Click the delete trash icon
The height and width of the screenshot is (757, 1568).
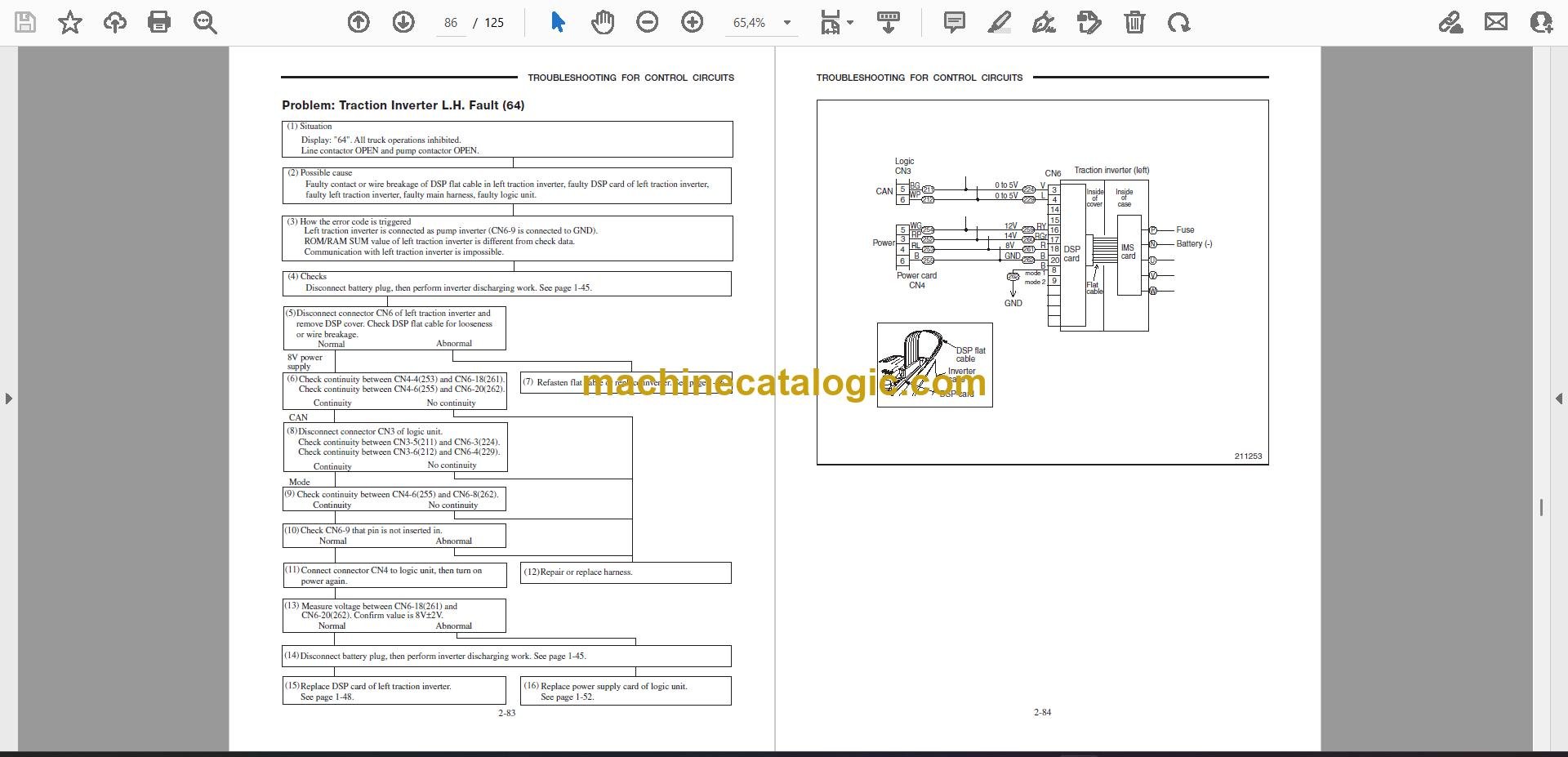[x=1134, y=22]
